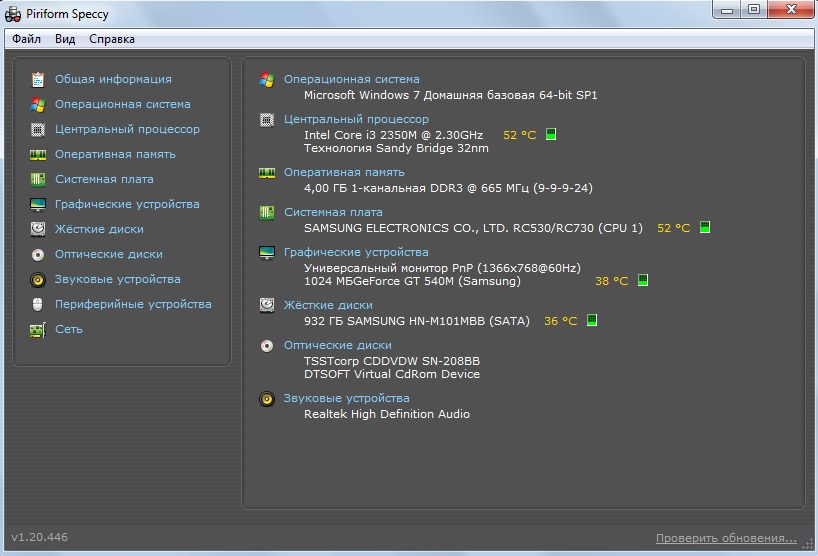Click the text TSSTcorp CDDVDW SN-208BB
Screen dimensions: 818x556
pos(392,361)
